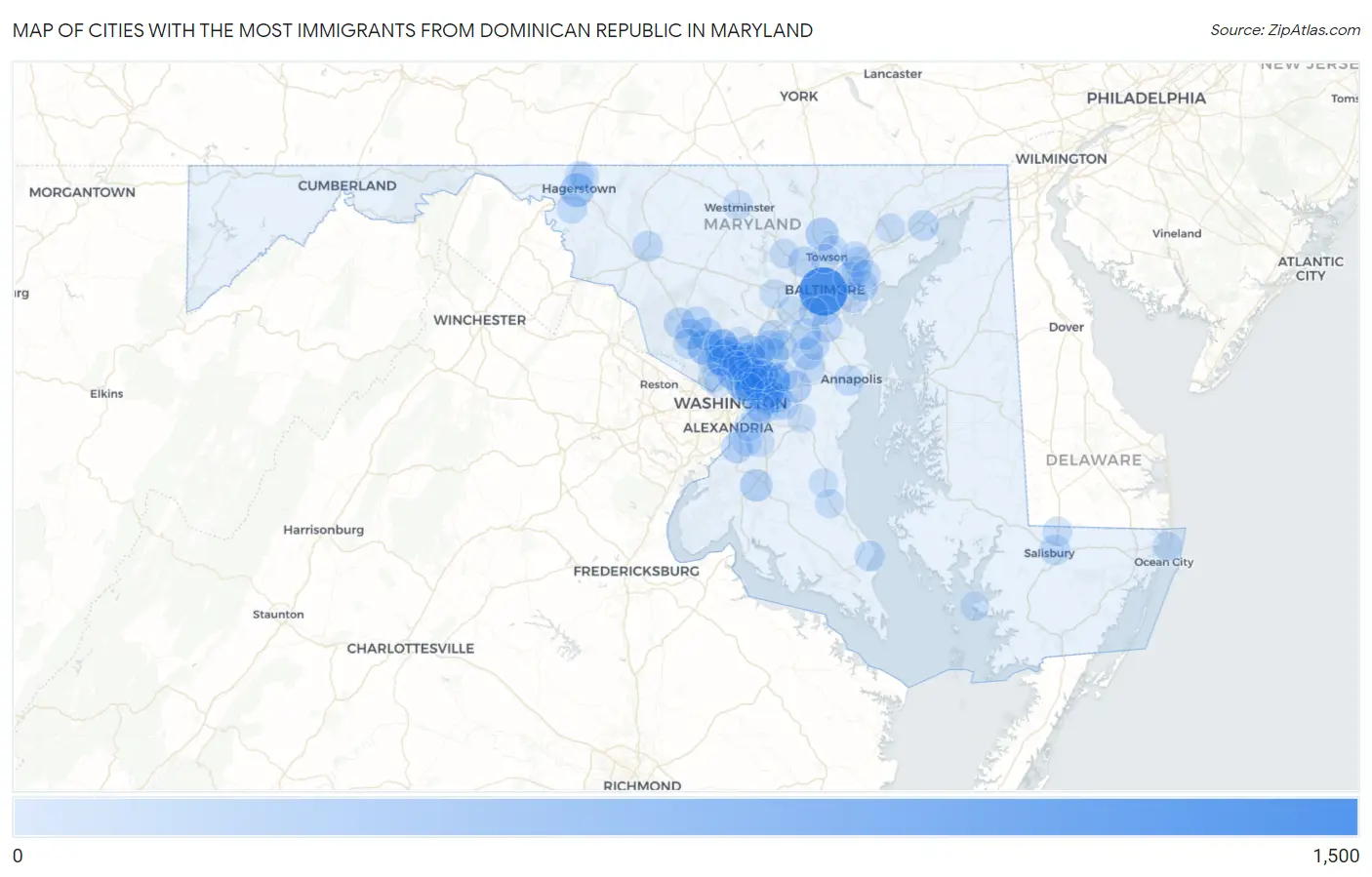Click the YORK map label
Viewport: 1372px width, 877px height.
(798, 96)
